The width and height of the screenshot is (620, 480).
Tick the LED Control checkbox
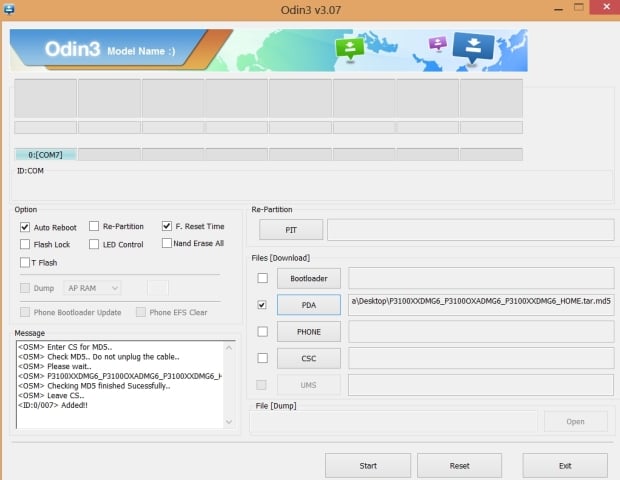(x=94, y=244)
